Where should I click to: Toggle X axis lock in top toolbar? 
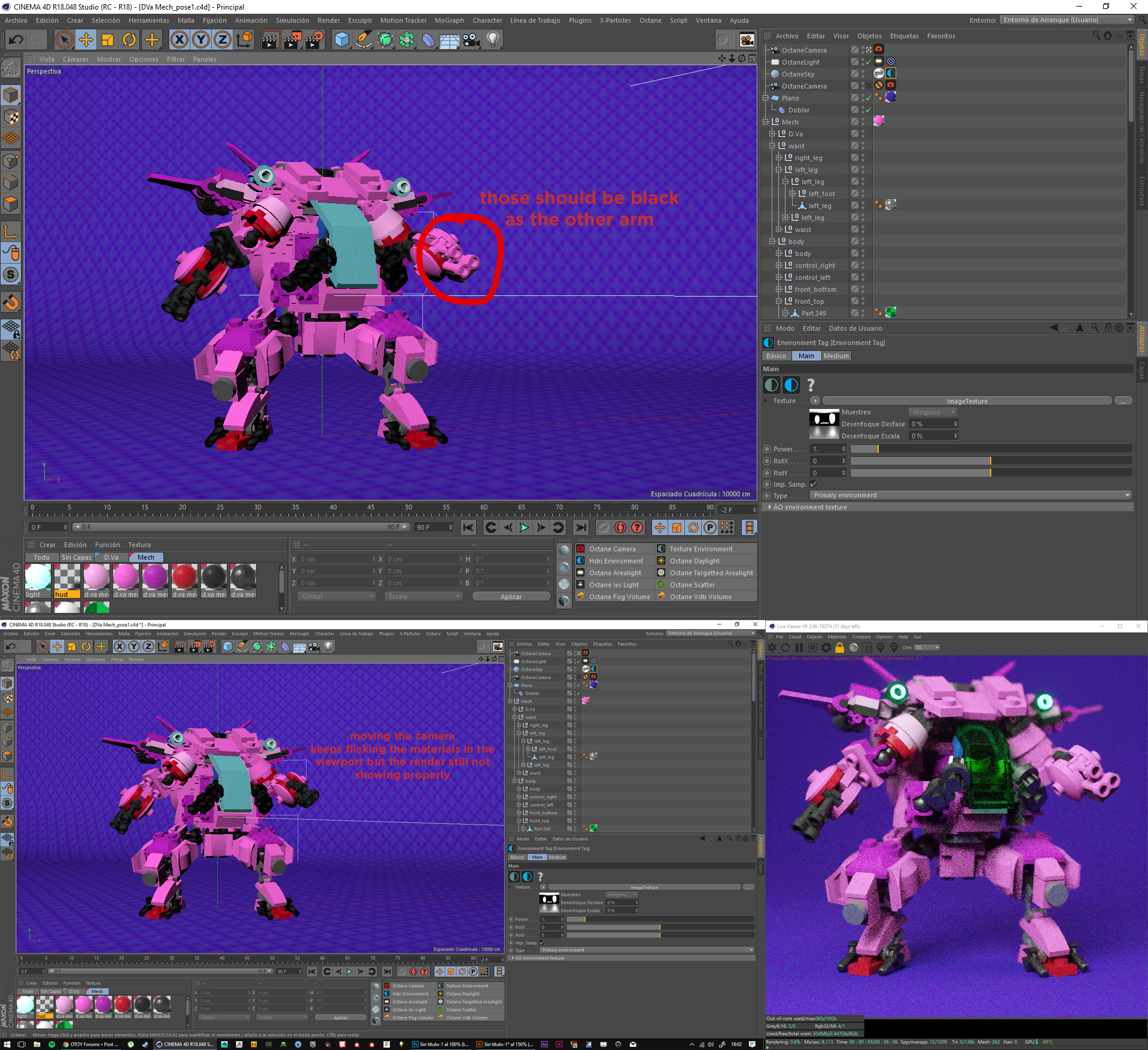pyautogui.click(x=179, y=40)
